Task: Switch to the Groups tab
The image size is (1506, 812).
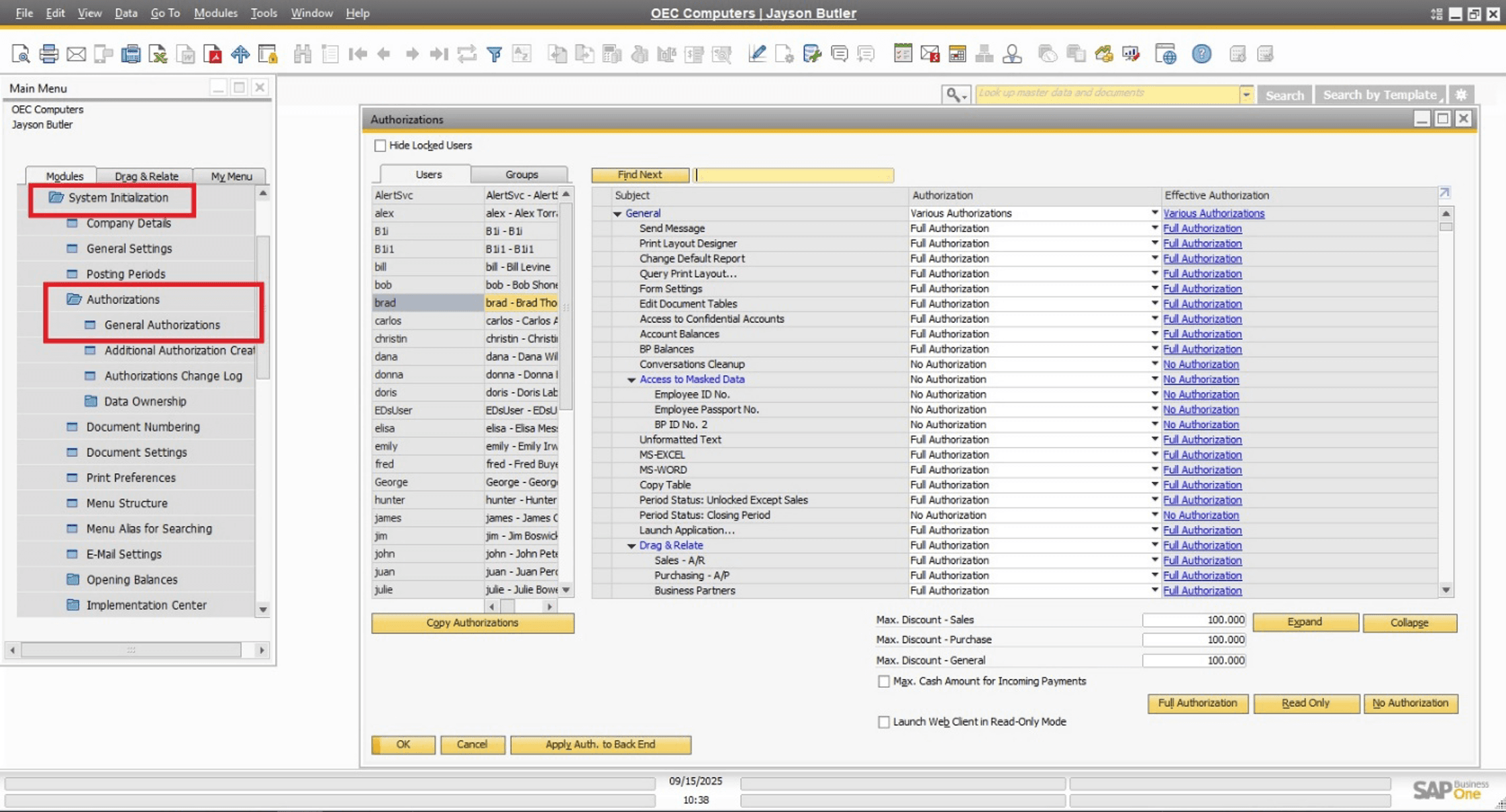Action: 520,174
